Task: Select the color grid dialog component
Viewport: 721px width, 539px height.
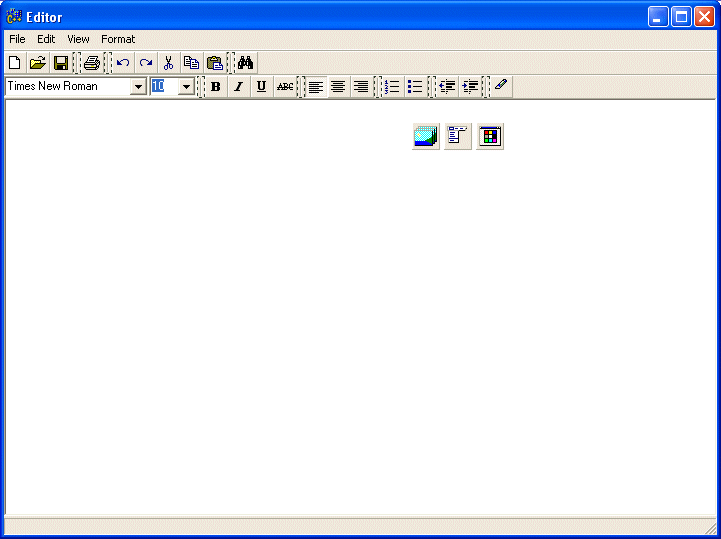Action: (x=490, y=136)
